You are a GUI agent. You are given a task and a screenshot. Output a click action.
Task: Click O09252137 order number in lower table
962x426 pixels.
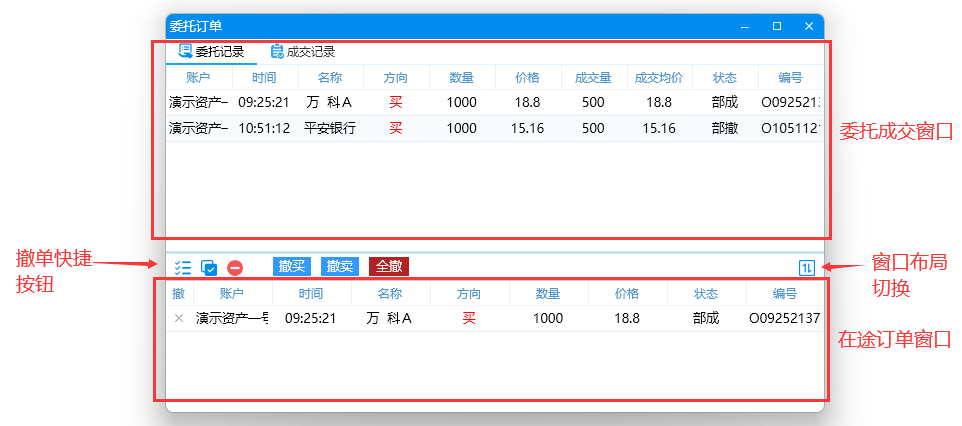[785, 319]
